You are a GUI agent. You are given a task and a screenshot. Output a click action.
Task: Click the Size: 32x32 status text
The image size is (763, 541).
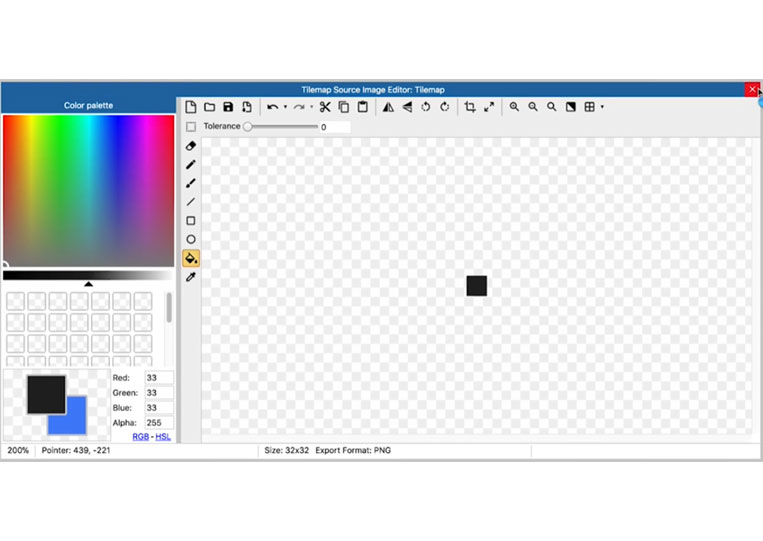(x=287, y=451)
